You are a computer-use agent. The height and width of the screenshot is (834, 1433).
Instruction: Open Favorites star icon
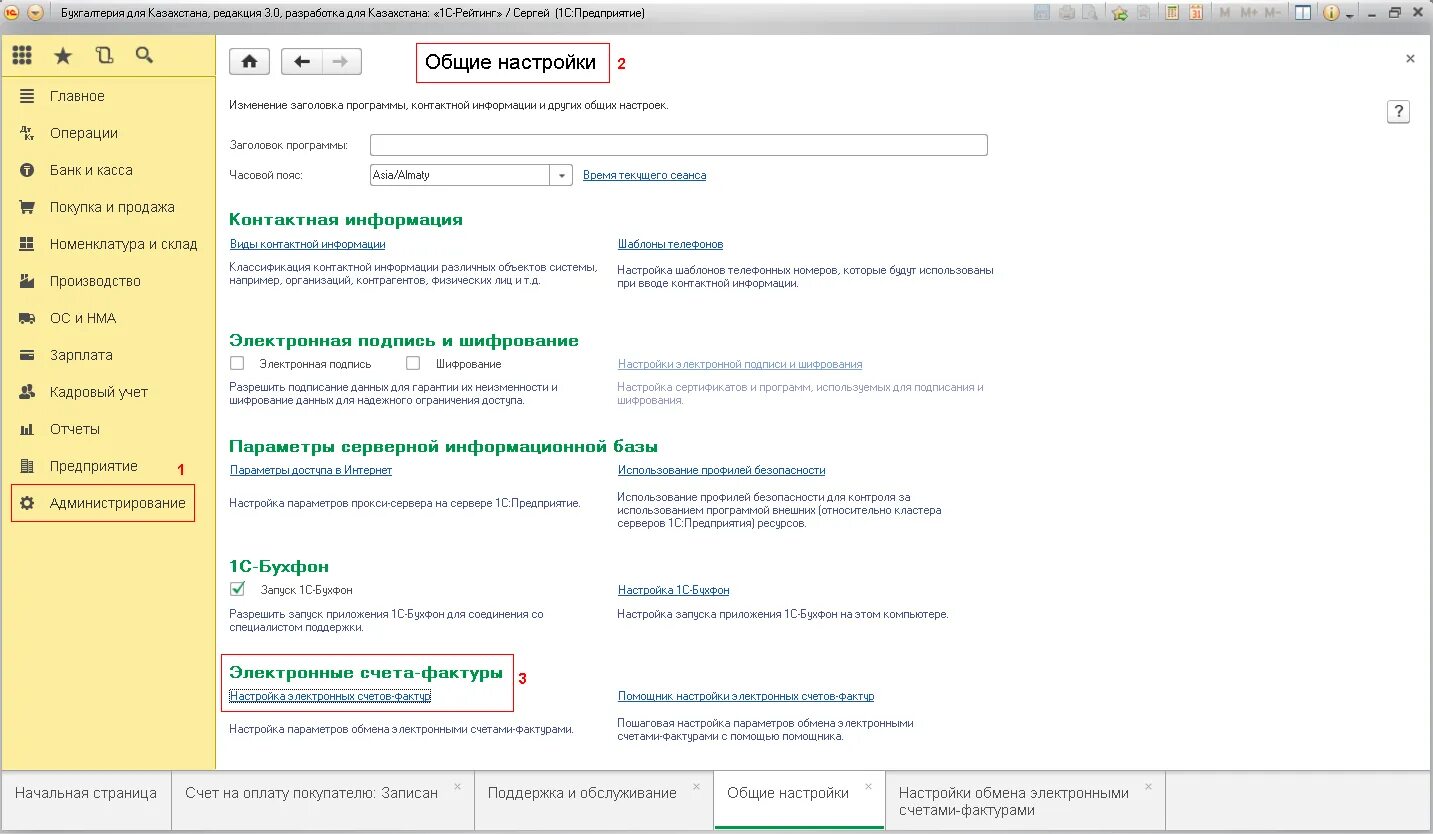click(63, 56)
